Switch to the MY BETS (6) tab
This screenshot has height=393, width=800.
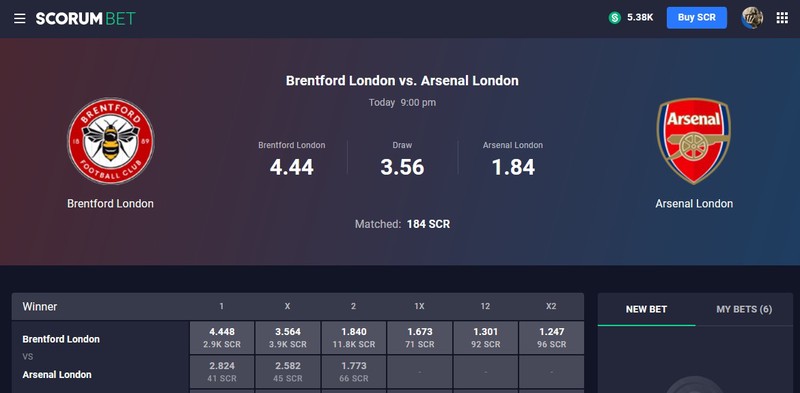(x=744, y=309)
